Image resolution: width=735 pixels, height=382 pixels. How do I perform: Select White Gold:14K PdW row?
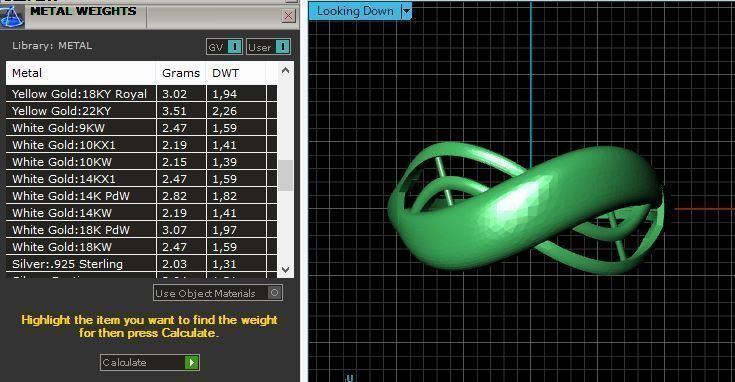pos(142,196)
